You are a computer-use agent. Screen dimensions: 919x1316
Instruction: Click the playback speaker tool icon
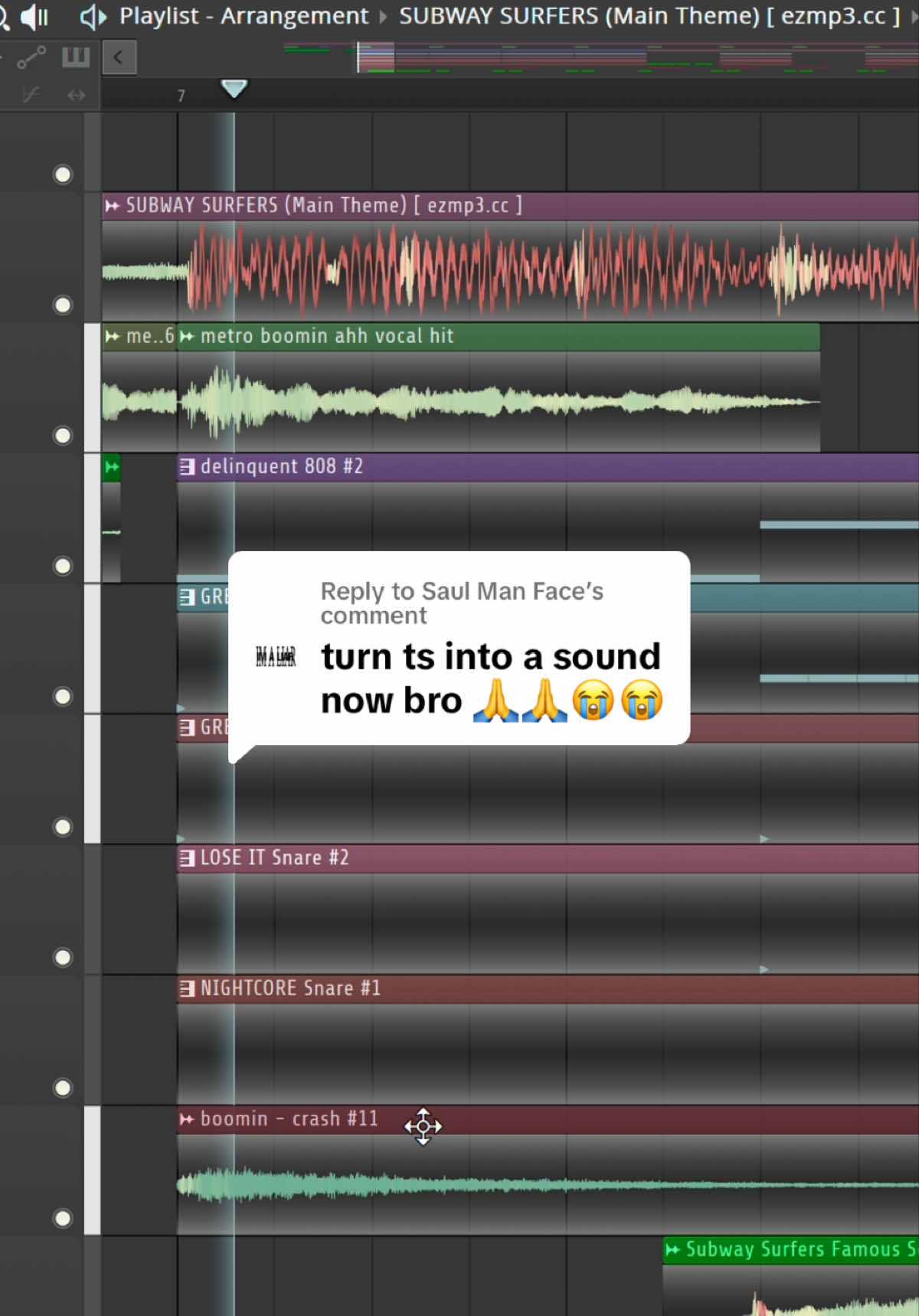coord(34,16)
